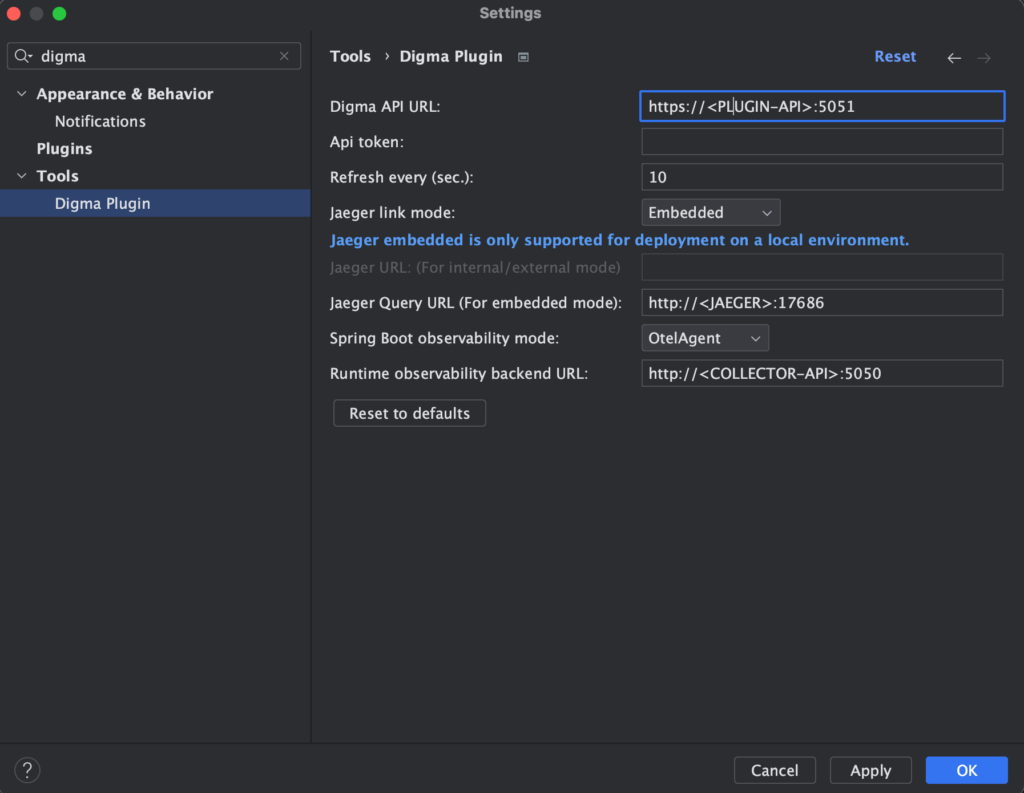The height and width of the screenshot is (793, 1024).
Task: Edit Runtime observability backend URL field
Action: tap(822, 374)
